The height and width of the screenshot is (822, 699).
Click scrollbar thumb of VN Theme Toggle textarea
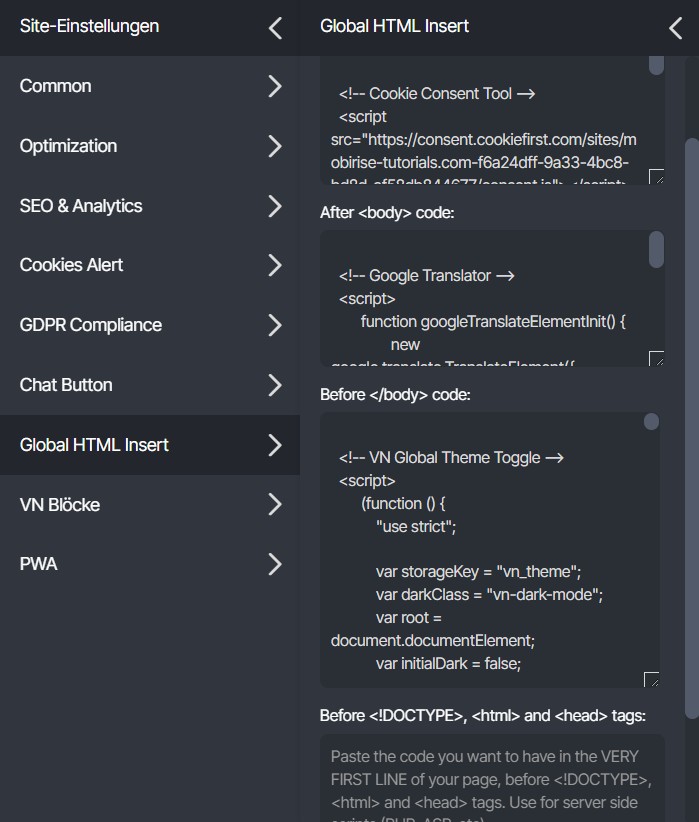tap(651, 421)
